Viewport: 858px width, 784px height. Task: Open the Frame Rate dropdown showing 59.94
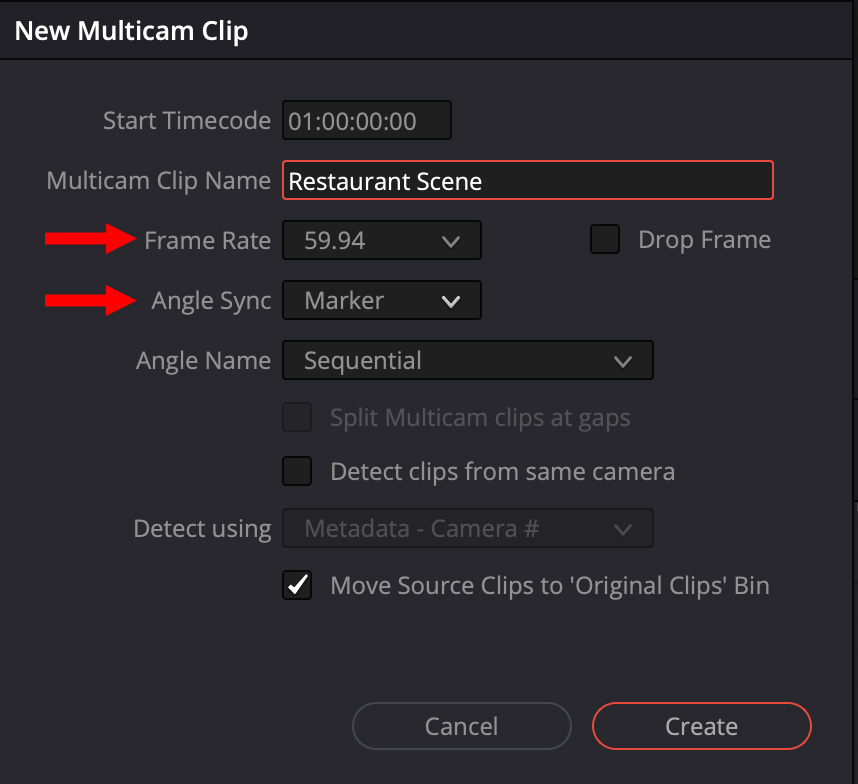pos(382,240)
